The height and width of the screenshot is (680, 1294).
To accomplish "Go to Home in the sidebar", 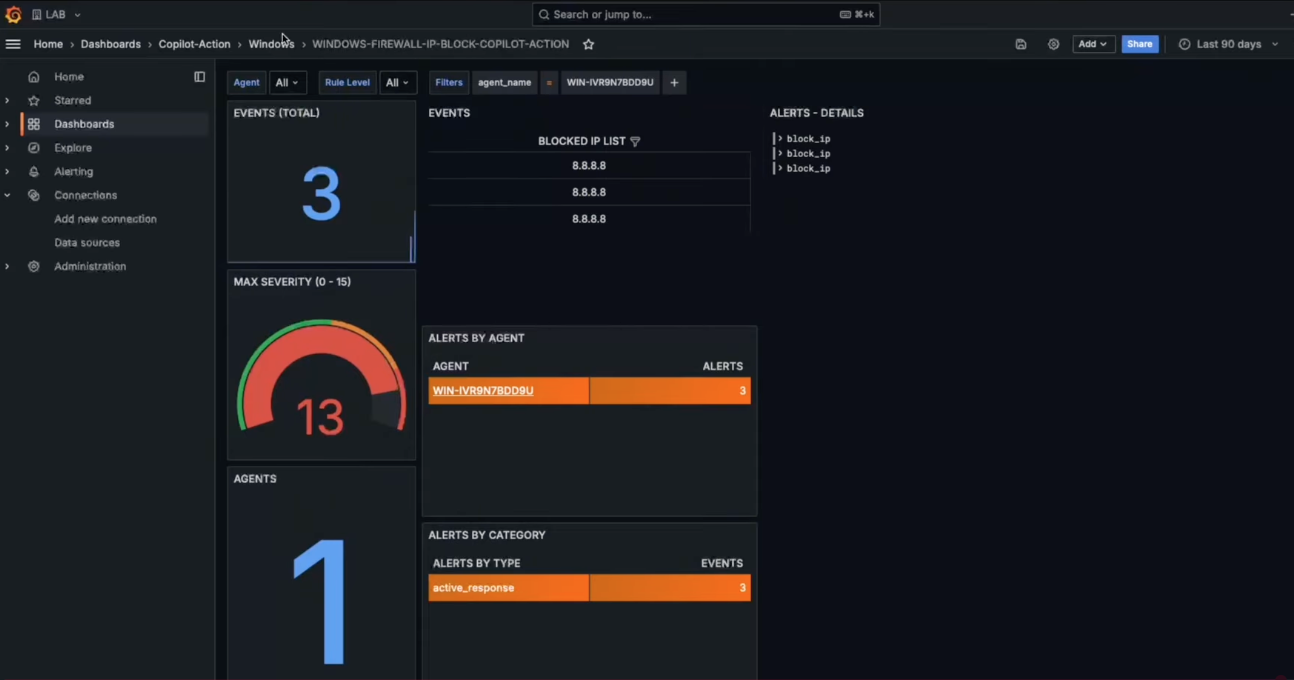I will point(69,77).
